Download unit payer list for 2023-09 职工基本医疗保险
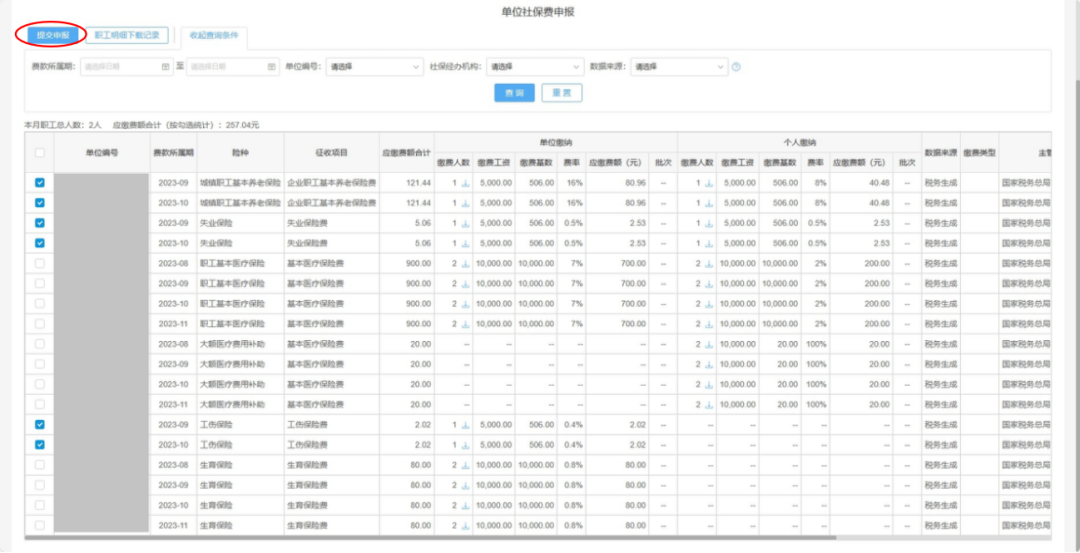This screenshot has width=1080, height=553. click(x=465, y=284)
